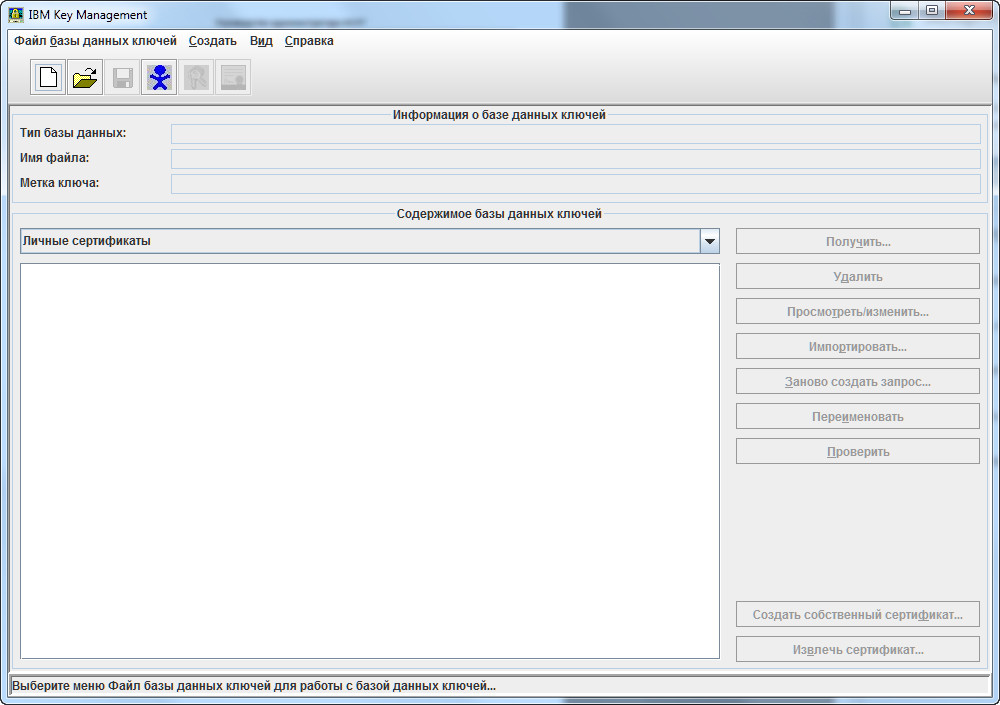
Task: Expand the Личные сертификаты dropdown arrow
Action: tap(709, 241)
